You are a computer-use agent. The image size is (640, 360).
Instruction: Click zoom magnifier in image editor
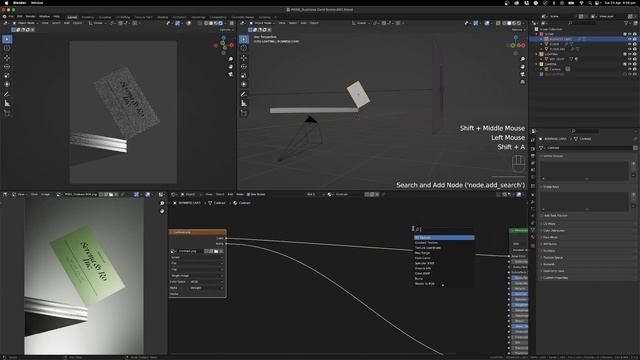click(162, 203)
